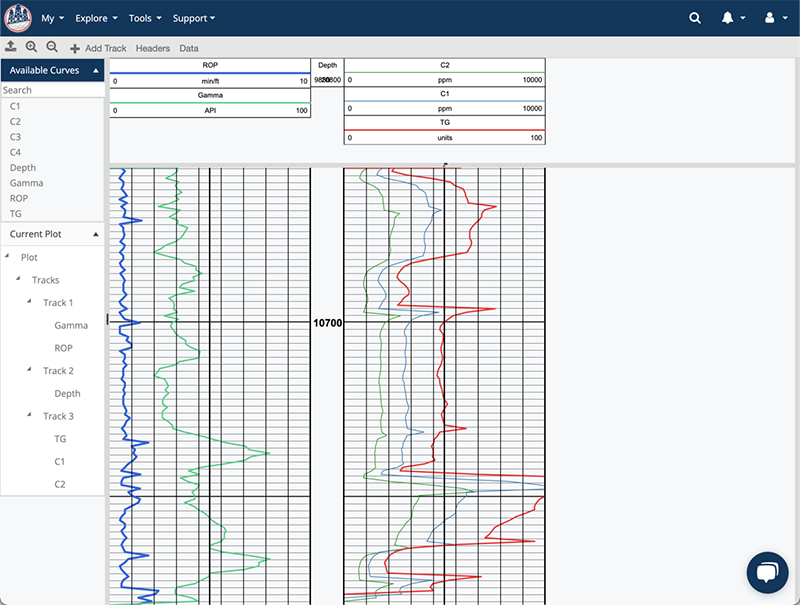Click the company logo in header

18,18
